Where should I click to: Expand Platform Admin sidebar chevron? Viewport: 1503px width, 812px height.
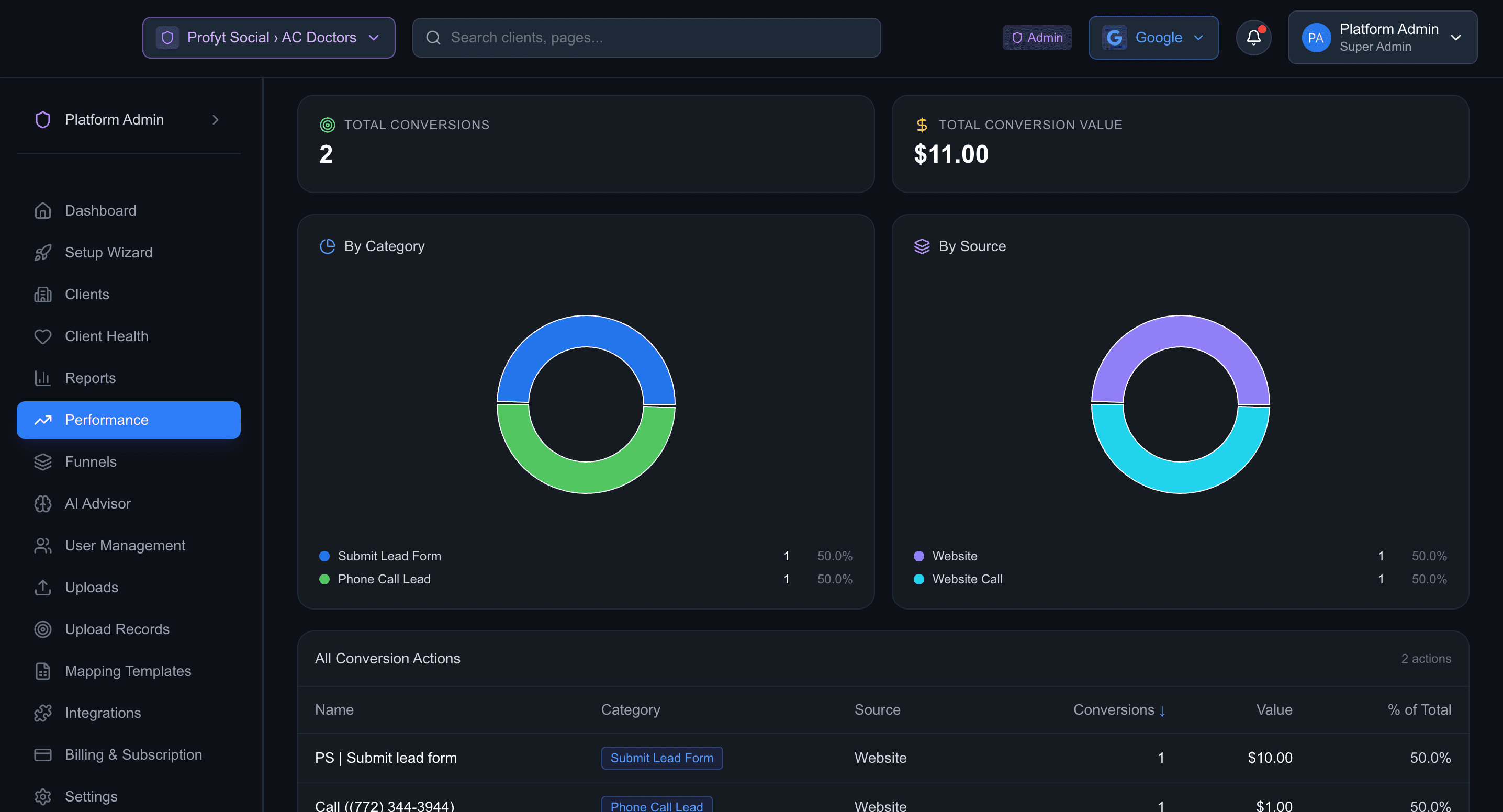(215, 120)
